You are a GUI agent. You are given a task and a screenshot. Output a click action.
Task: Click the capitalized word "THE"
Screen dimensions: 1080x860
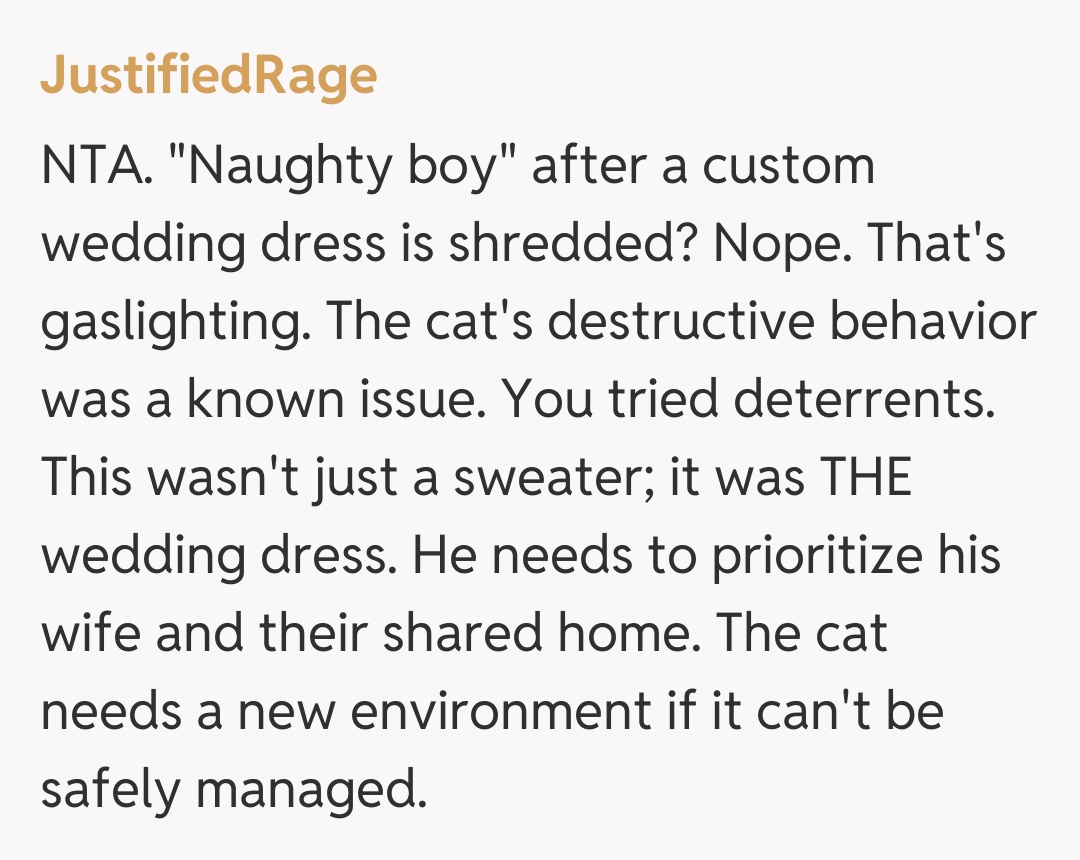865,479
